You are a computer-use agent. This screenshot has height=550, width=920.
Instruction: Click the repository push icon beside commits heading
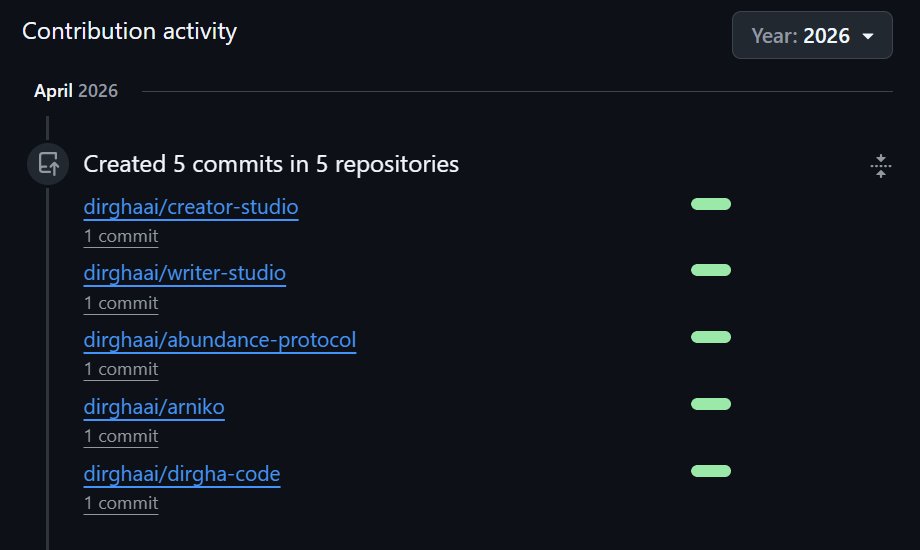tap(48, 164)
